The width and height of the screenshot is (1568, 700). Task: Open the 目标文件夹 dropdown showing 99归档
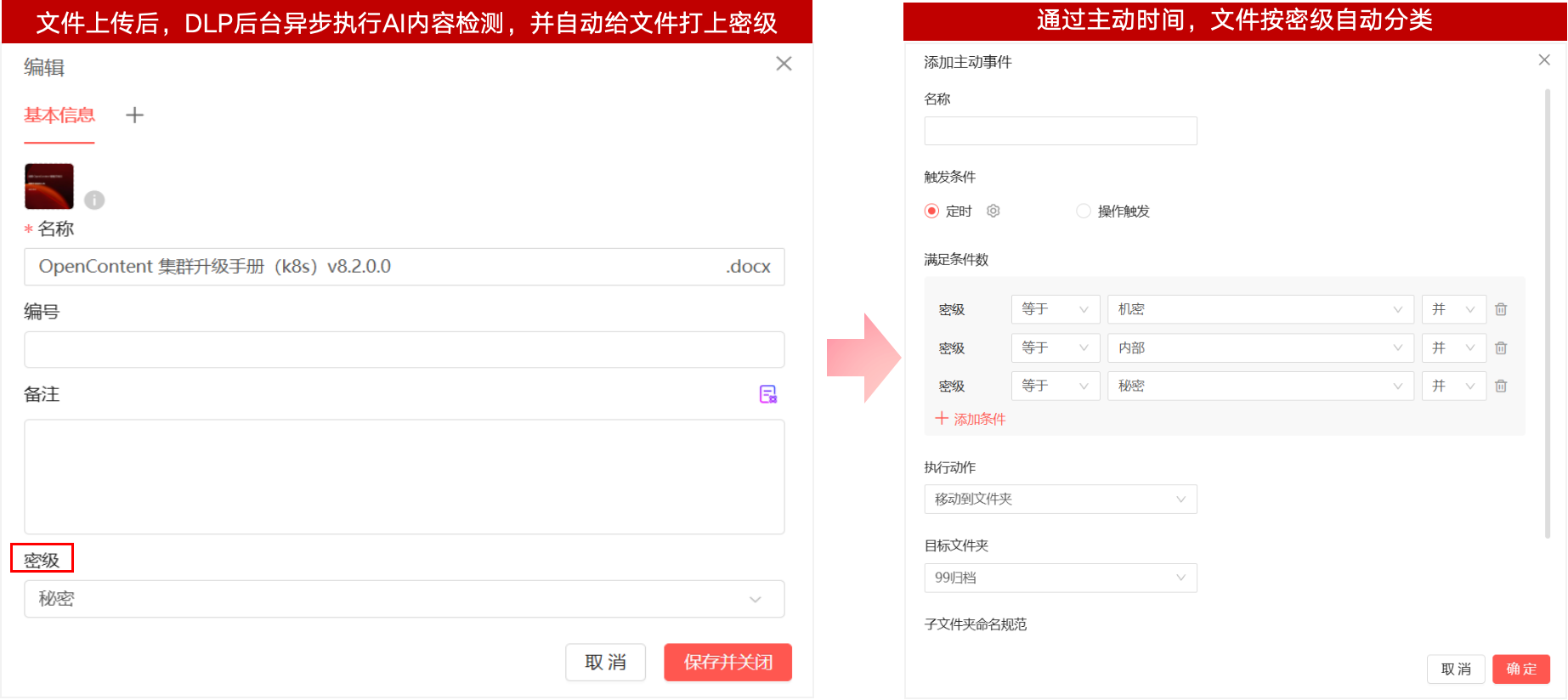click(1060, 578)
